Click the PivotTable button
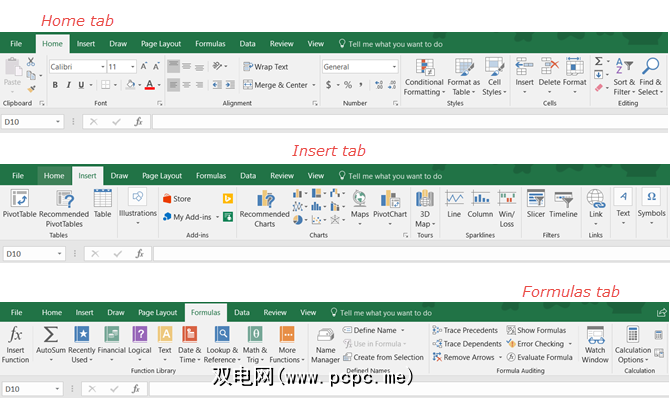This screenshot has height=400, width=670. (x=20, y=204)
